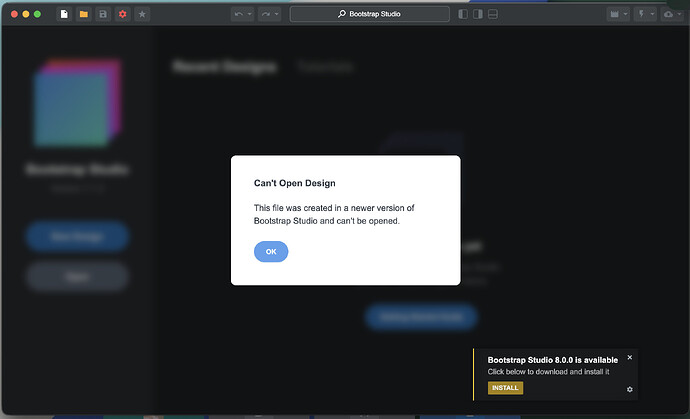
Task: Toggle the right panel layout icon
Action: (x=479, y=14)
